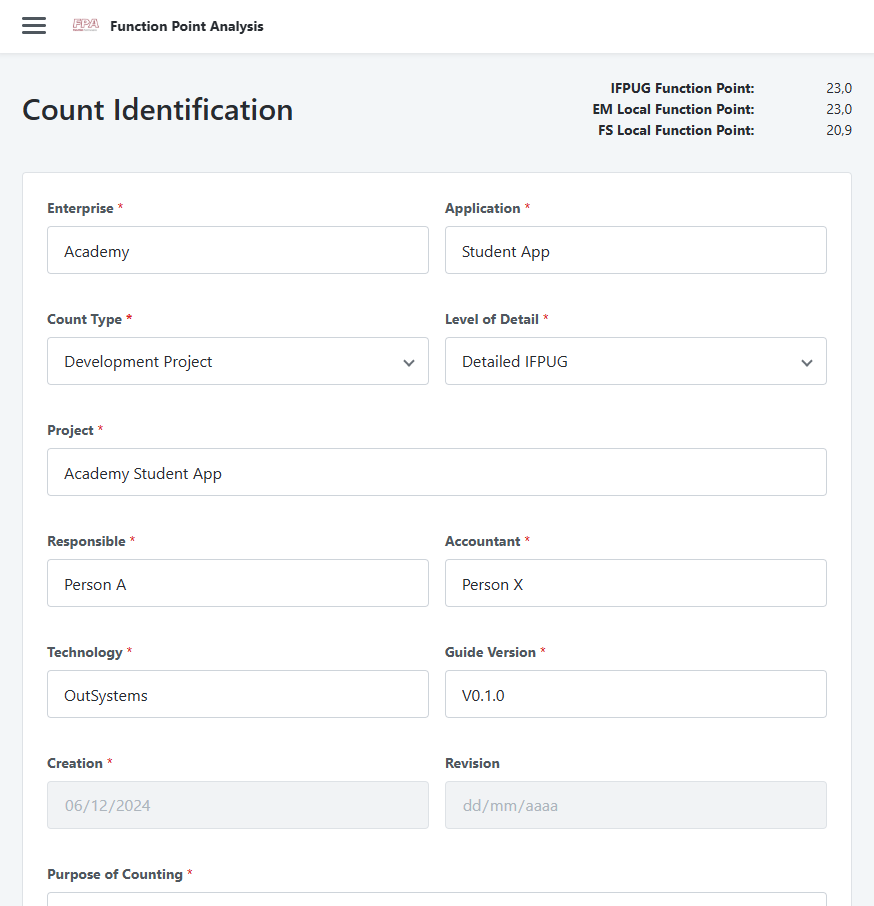Click the Count Type chevron arrow
This screenshot has width=874, height=906.
(x=408, y=363)
